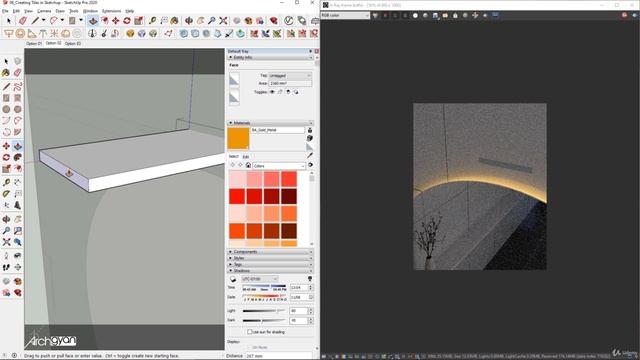The image size is (640, 360).
Task: Adjust the Time shadow slider
Action: [x=264, y=287]
